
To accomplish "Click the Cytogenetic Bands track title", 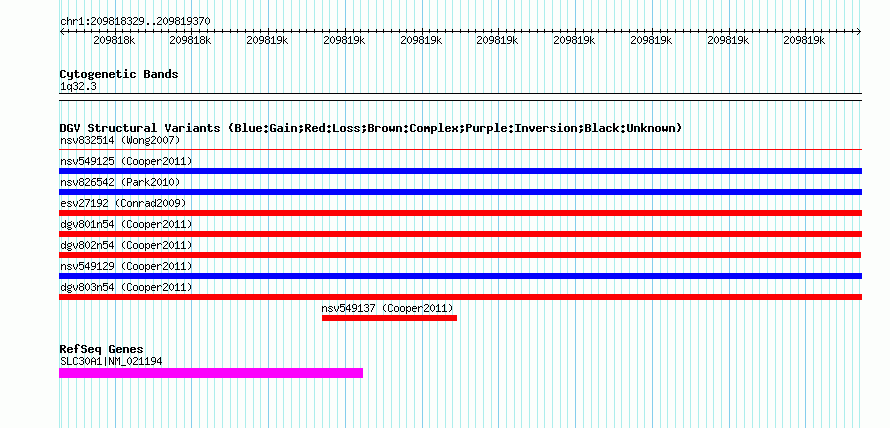I will pos(119,74).
